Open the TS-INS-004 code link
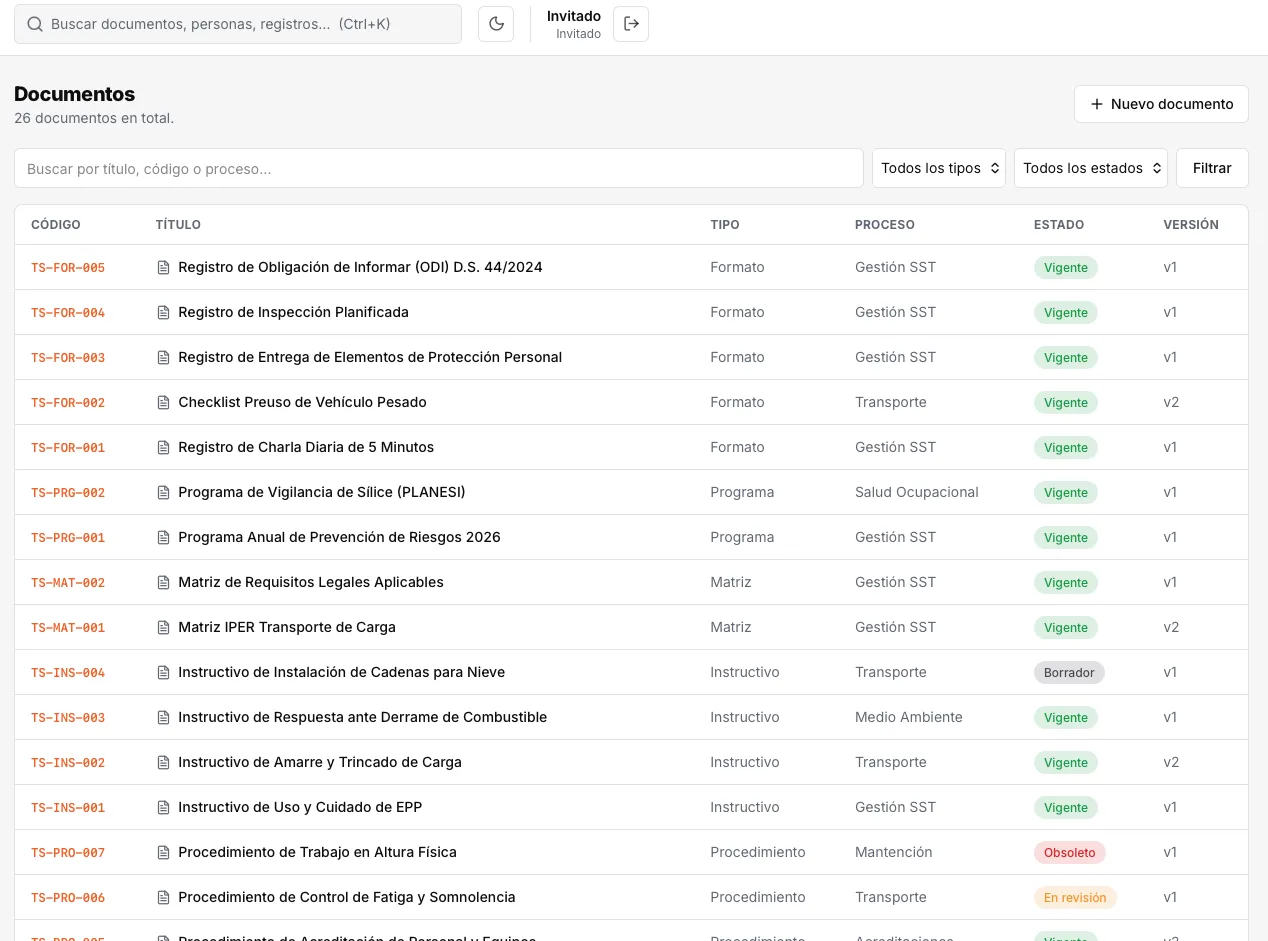Viewport: 1268px width, 941px height. [x=68, y=673]
